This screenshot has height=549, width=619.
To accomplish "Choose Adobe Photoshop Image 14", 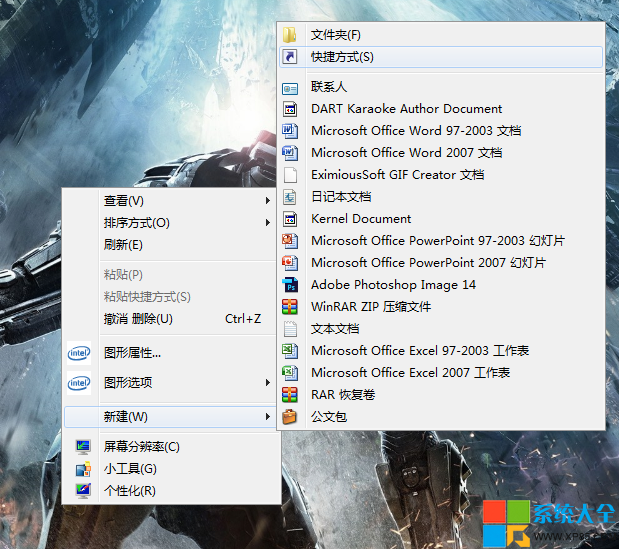I will [x=441, y=285].
